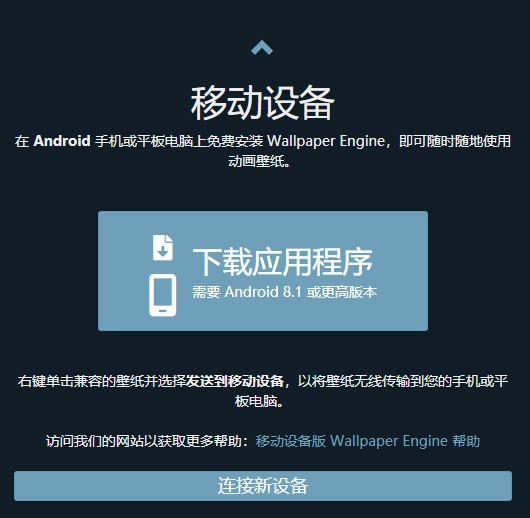Click the 需要 Android 8.1 或更高版本 subtitle
This screenshot has height=518, width=530.
(285, 292)
